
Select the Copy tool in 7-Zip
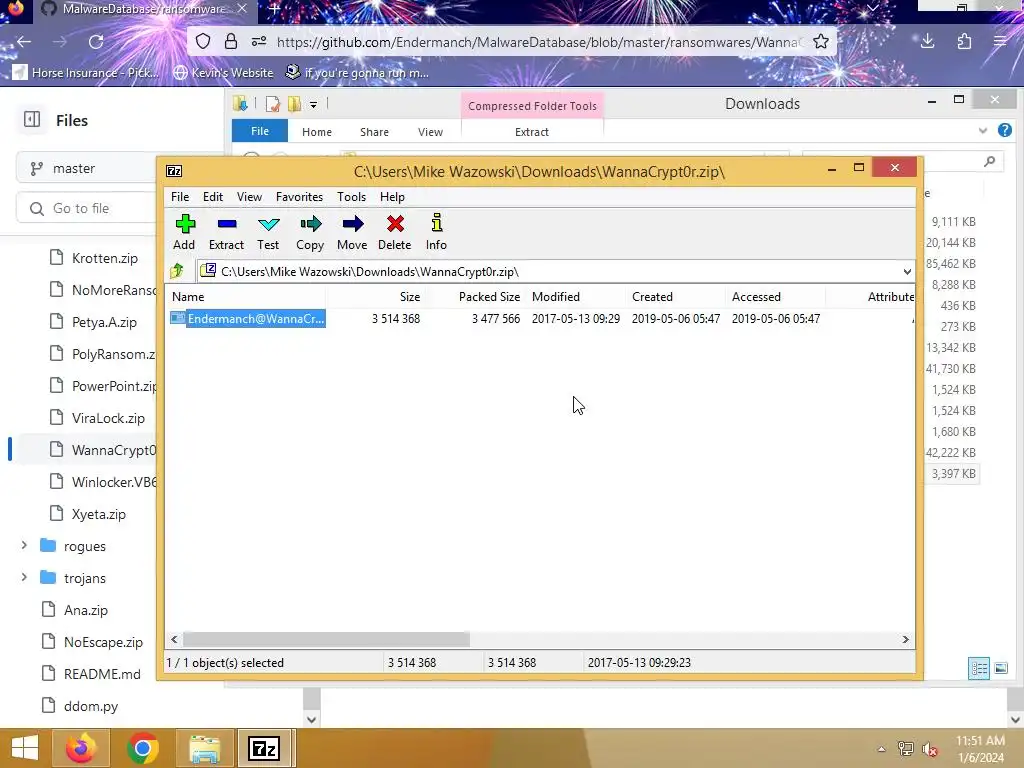310,232
